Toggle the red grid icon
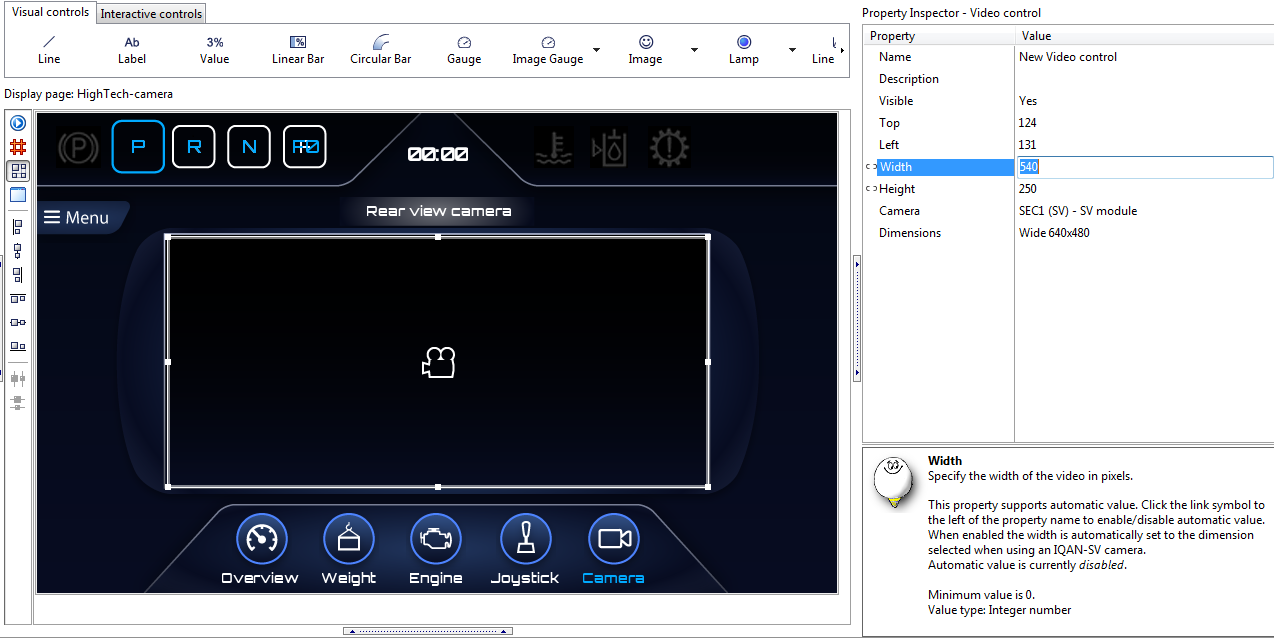Image resolution: width=1274 pixels, height=638 pixels. coord(18,147)
